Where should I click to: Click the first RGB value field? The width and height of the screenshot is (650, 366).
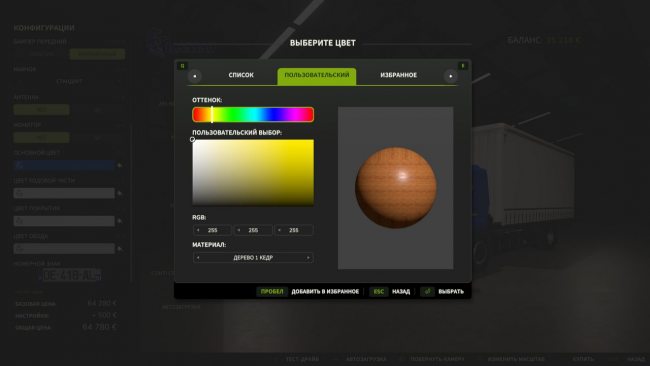point(212,230)
